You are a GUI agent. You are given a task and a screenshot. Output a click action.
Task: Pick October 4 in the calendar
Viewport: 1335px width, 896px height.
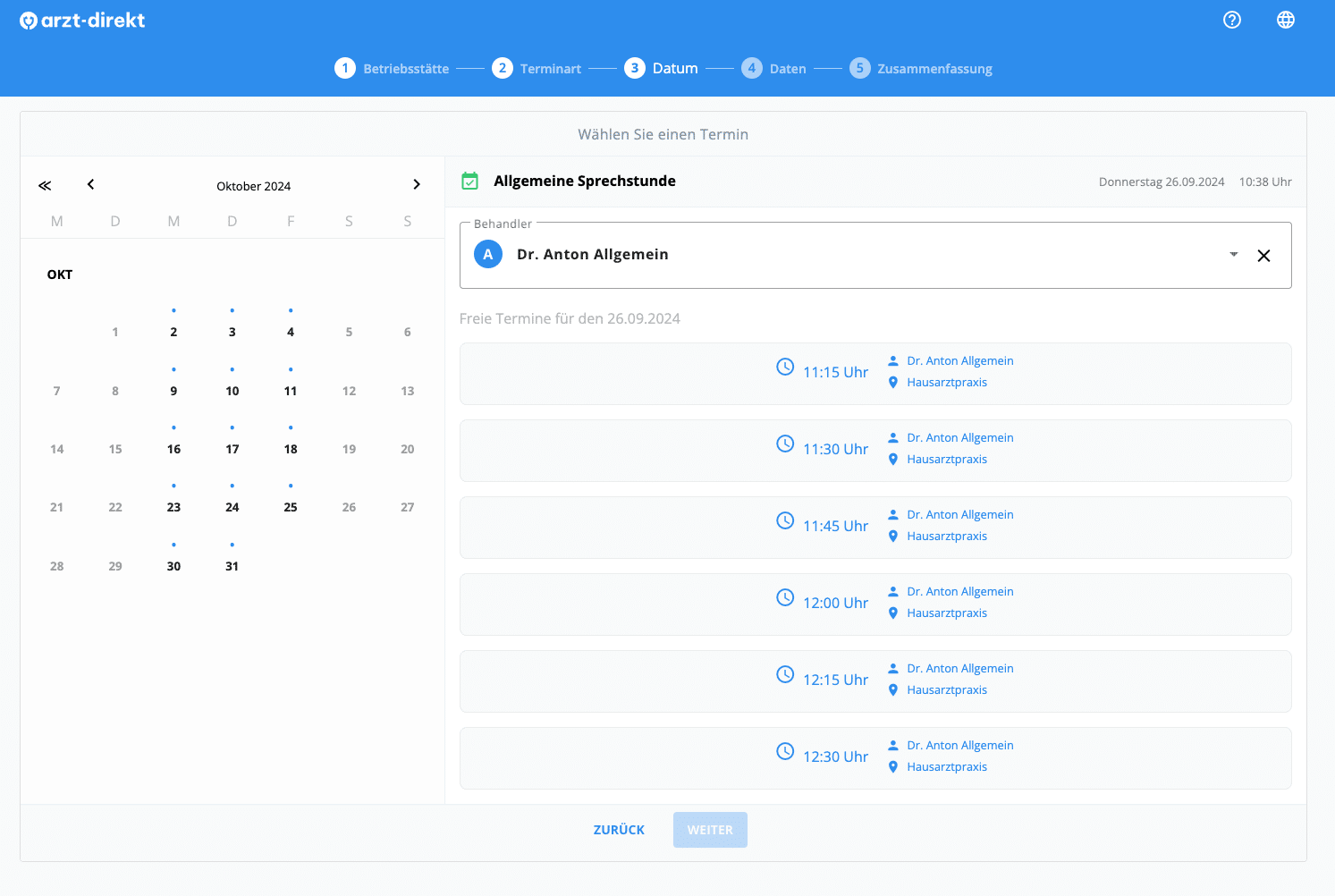tap(291, 332)
